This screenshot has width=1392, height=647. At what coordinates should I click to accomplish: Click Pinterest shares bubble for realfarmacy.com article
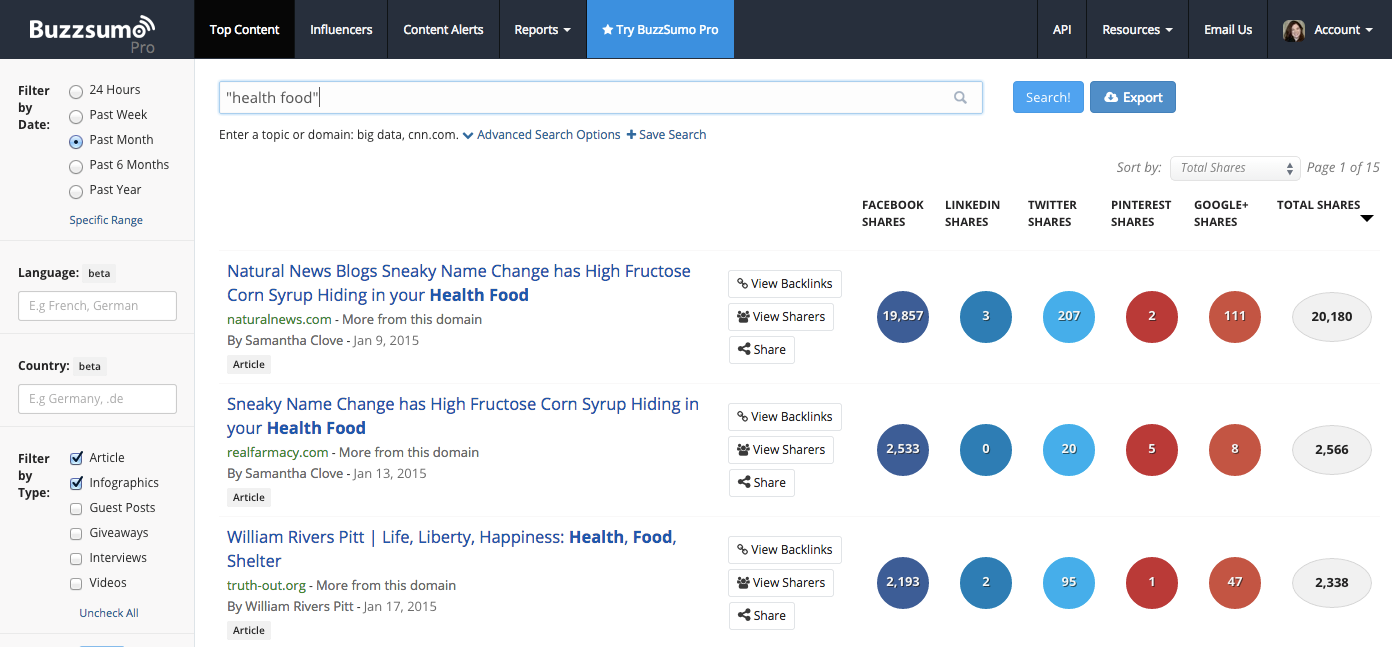pos(1151,449)
